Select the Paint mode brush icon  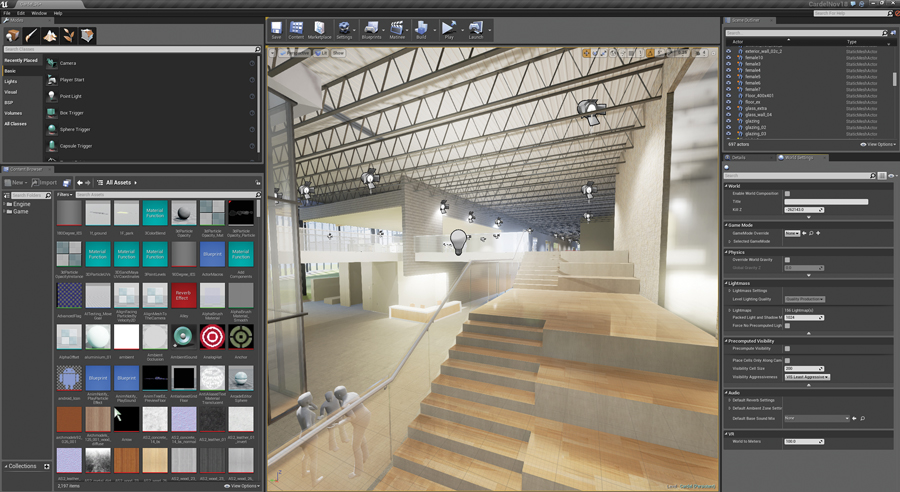click(x=31, y=35)
